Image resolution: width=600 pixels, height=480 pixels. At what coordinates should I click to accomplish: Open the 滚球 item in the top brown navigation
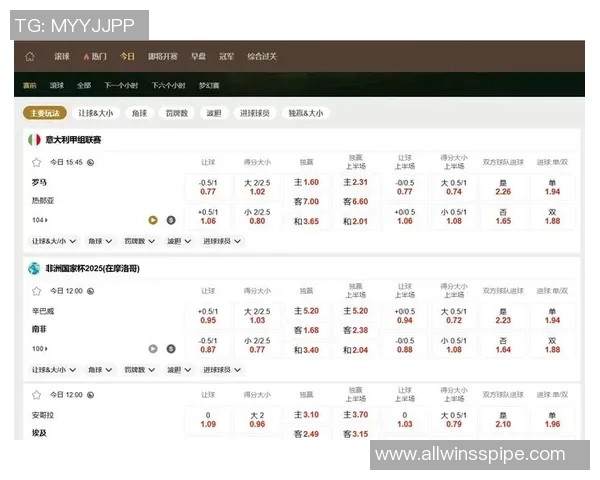(62, 57)
